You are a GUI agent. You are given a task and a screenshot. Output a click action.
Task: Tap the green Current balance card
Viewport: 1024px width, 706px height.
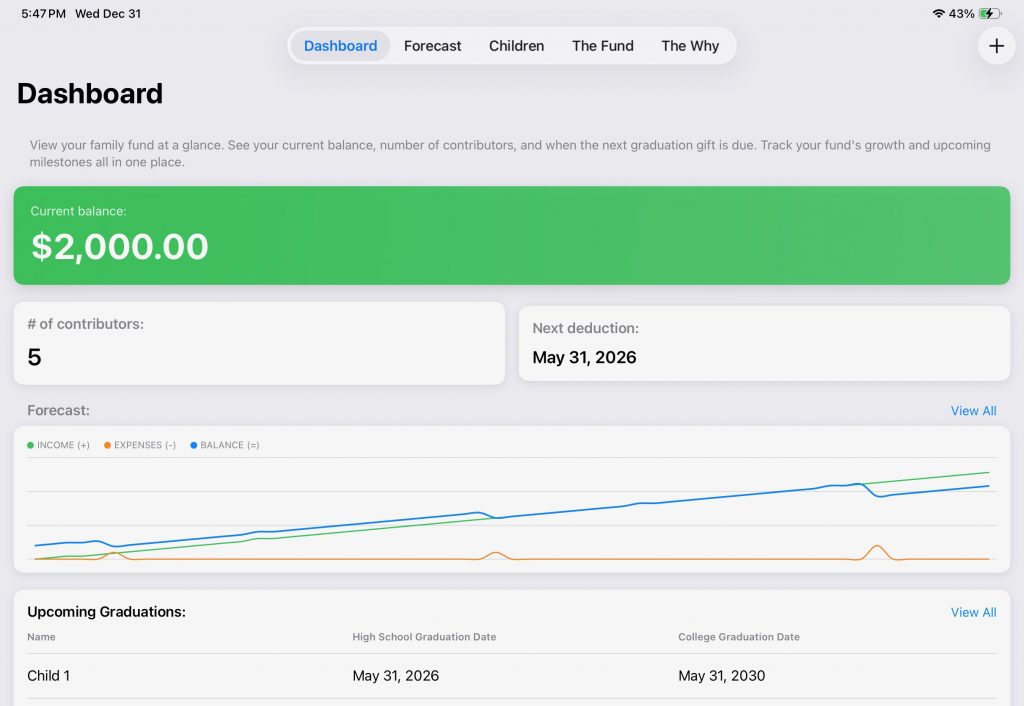[x=511, y=235]
